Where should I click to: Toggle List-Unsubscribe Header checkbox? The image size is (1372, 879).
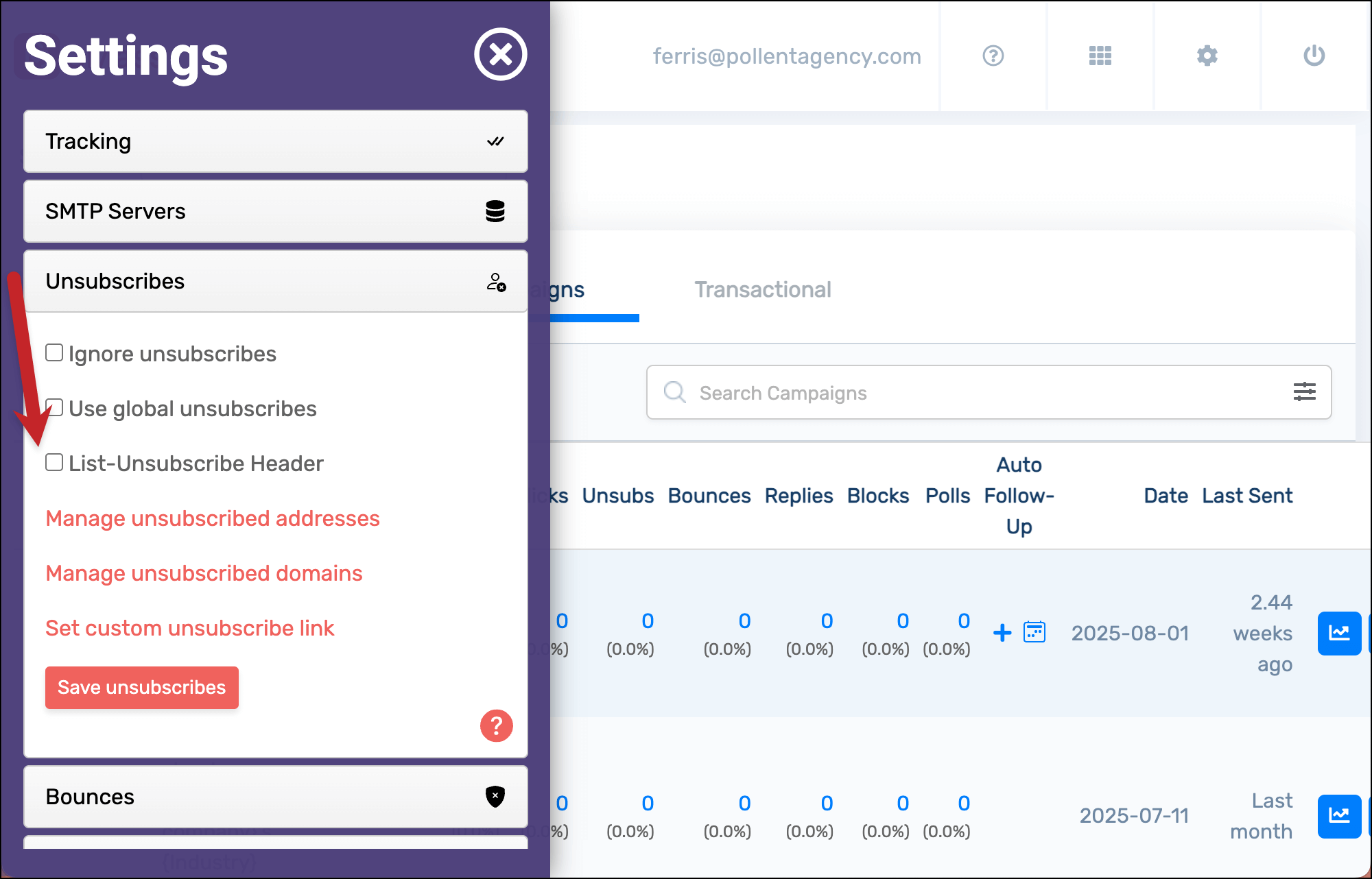54,463
